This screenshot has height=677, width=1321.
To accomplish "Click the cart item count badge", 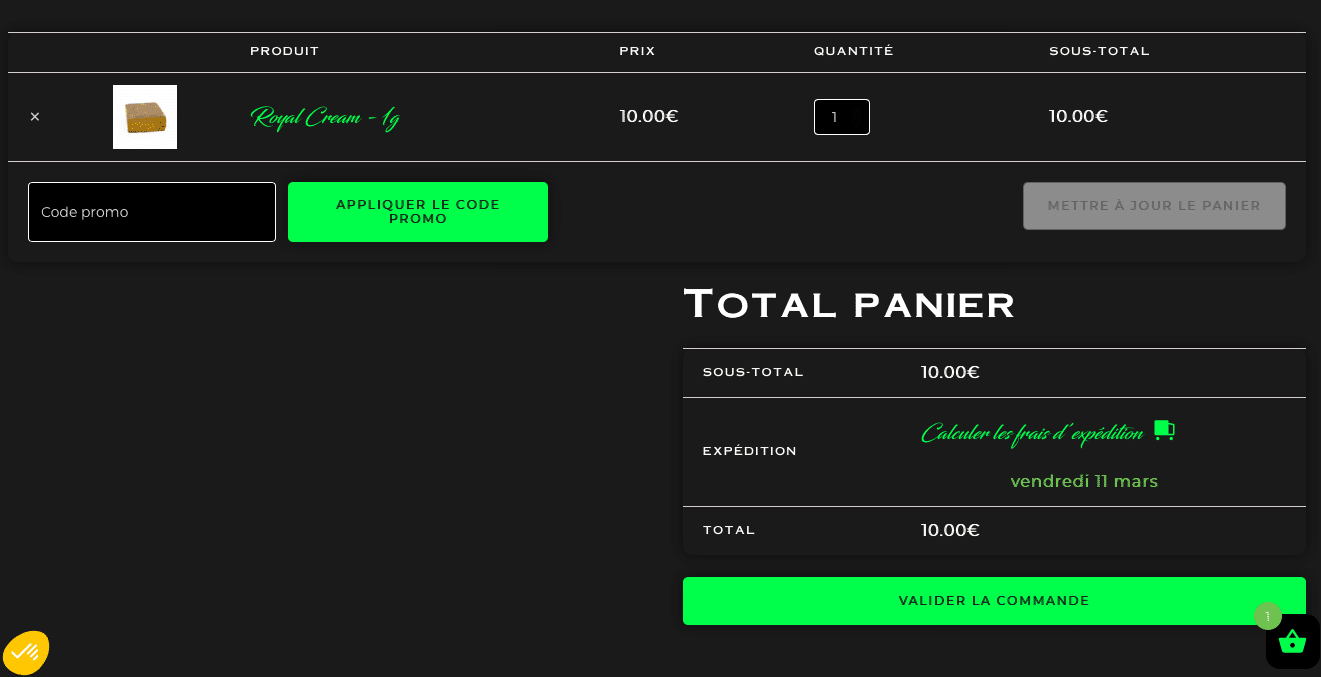I will tap(1268, 616).
